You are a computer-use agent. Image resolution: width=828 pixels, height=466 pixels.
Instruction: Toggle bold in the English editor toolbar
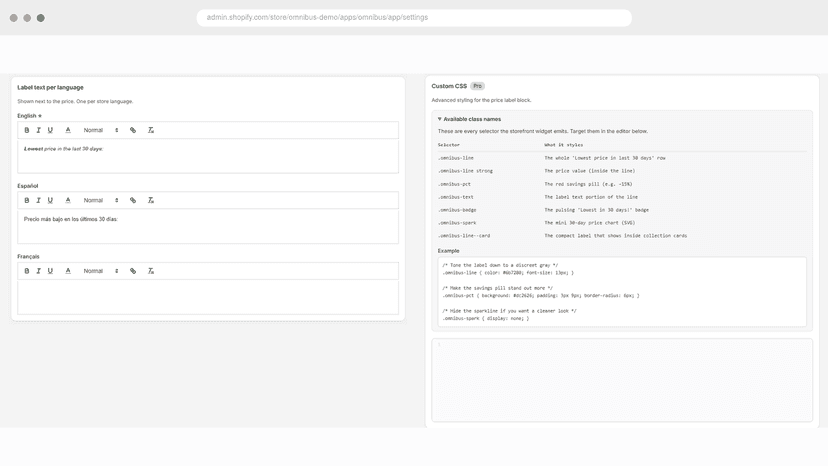[26, 130]
